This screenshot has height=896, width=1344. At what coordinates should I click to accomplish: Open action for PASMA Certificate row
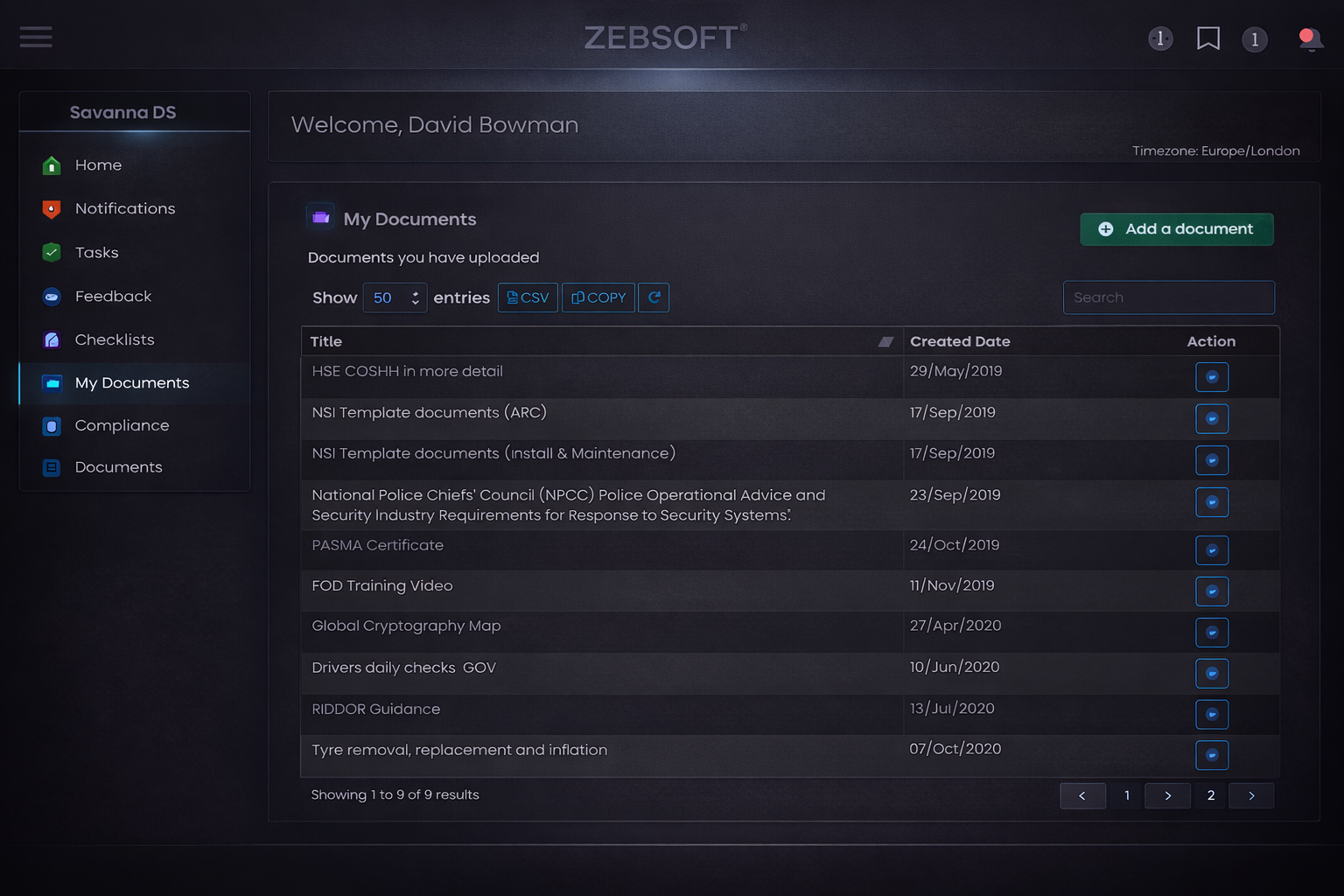click(1212, 550)
